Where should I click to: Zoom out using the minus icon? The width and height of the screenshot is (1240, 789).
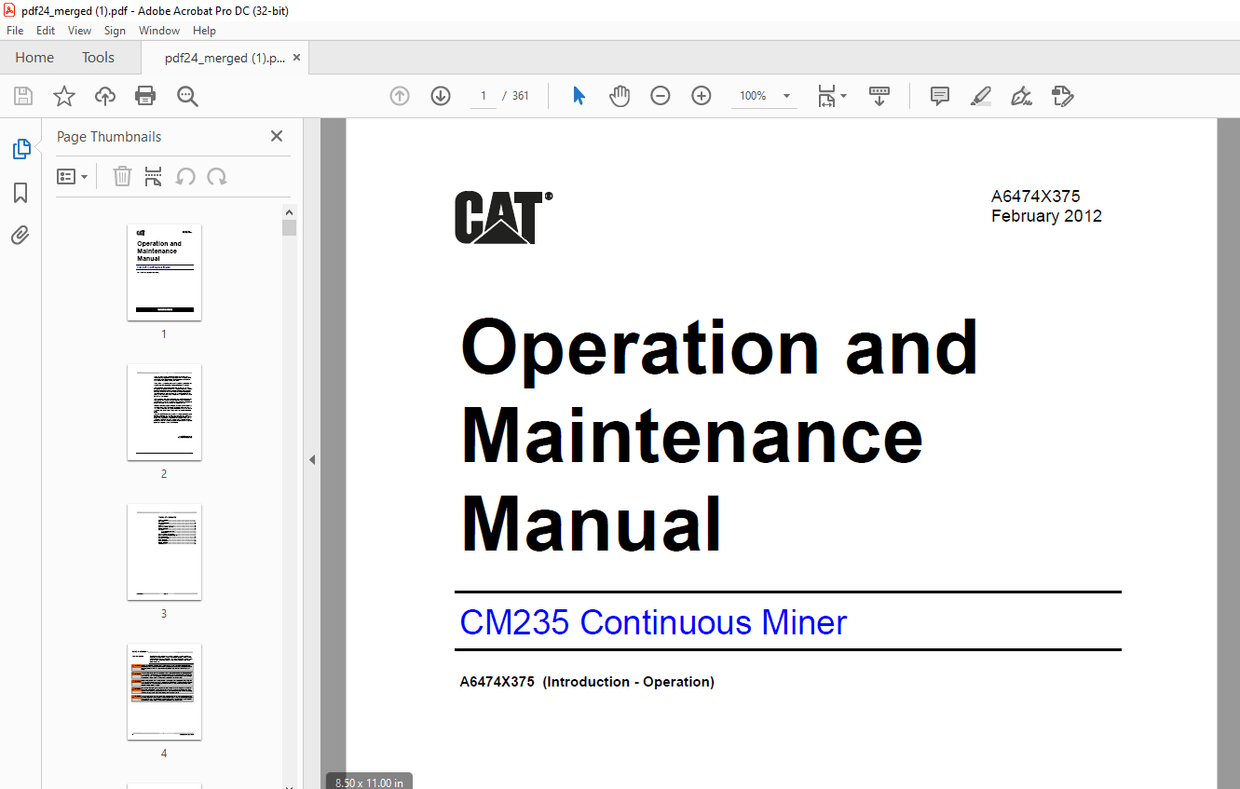click(660, 95)
